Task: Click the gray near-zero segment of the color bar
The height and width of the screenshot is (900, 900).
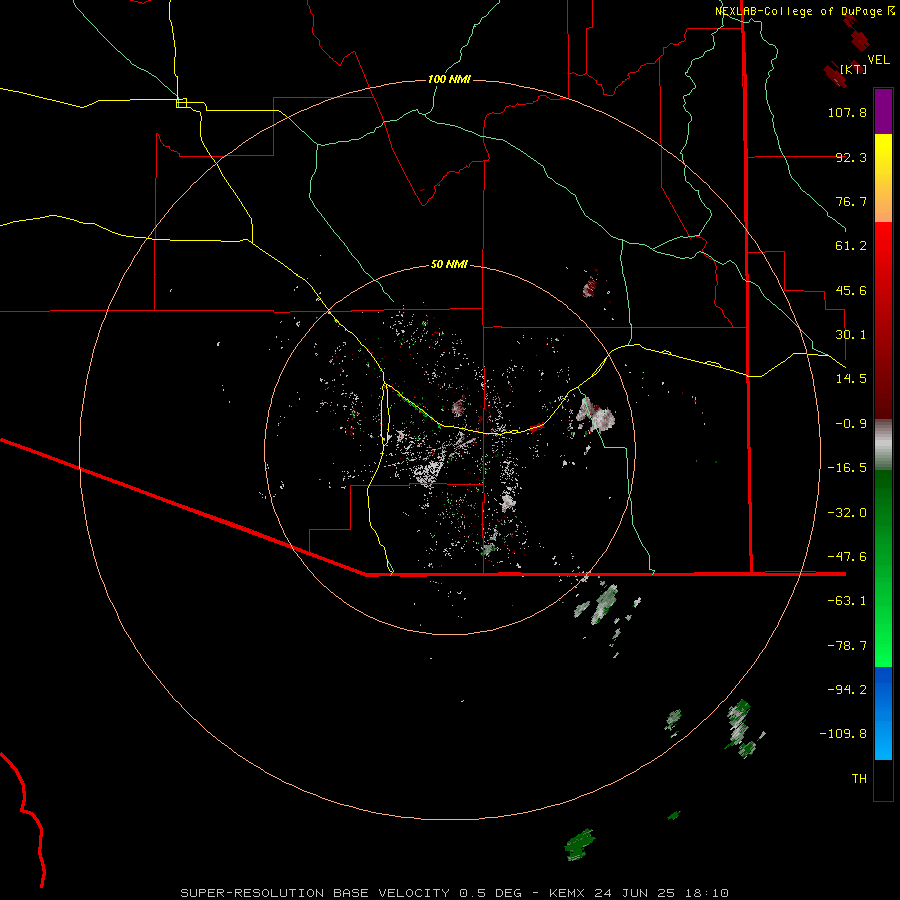Action: point(883,445)
